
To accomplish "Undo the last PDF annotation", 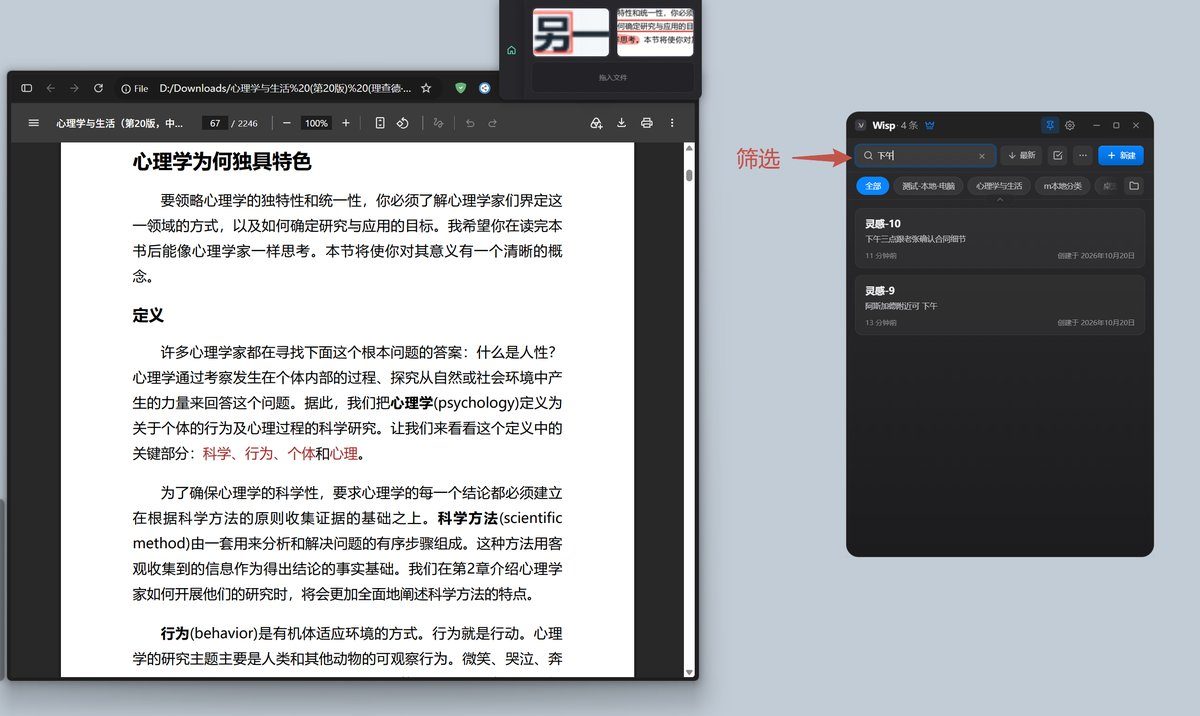I will click(x=470, y=123).
